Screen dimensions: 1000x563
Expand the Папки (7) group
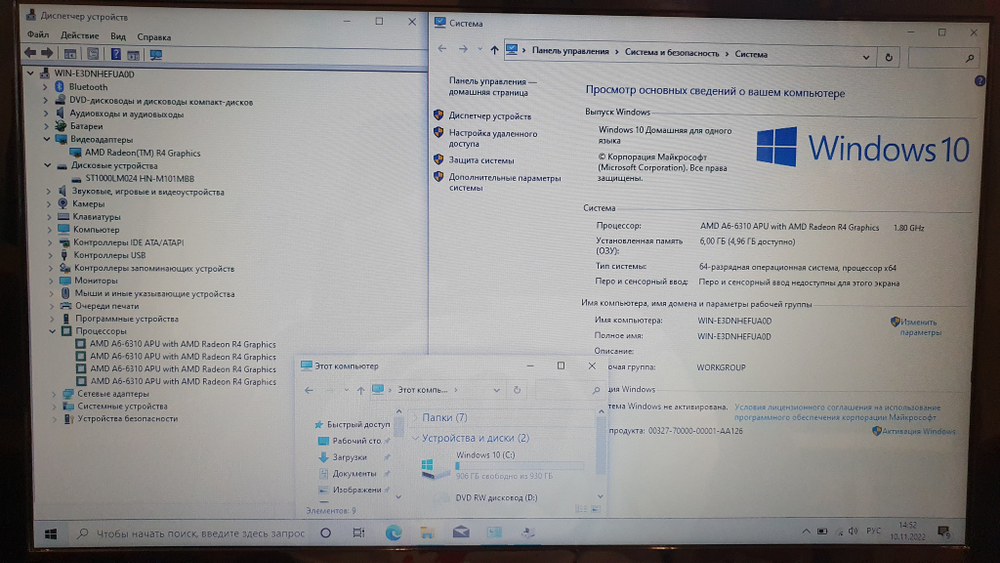(x=416, y=418)
